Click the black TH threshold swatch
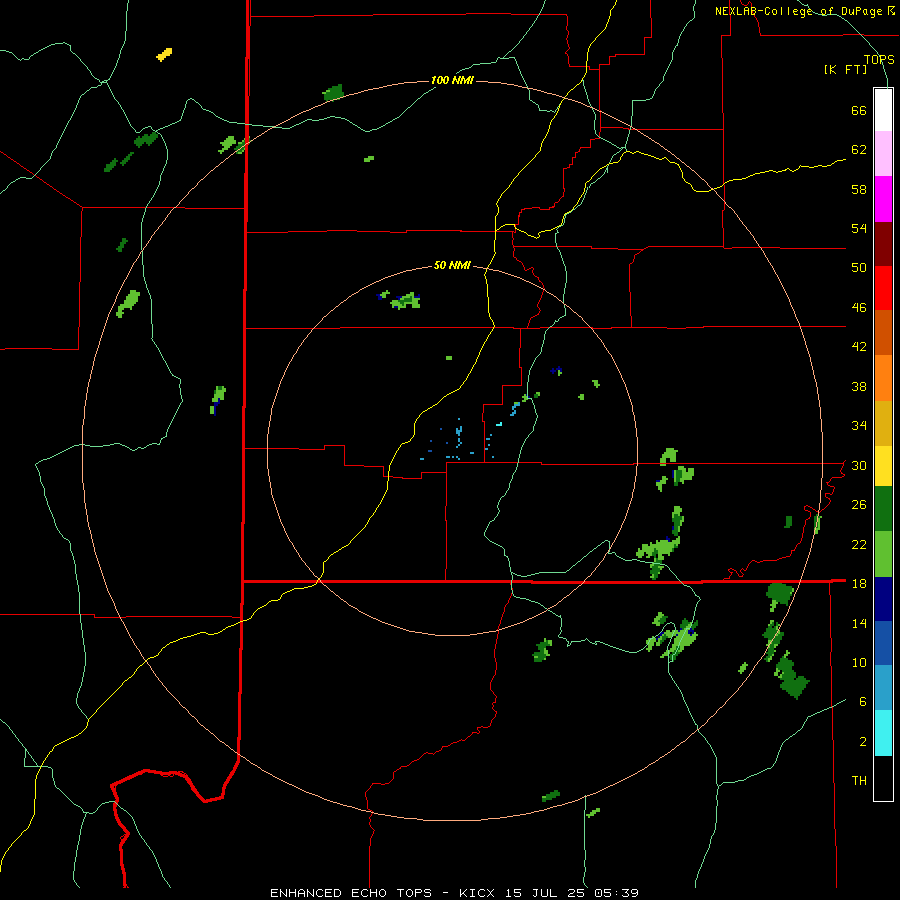The height and width of the screenshot is (900, 900). pos(883,778)
